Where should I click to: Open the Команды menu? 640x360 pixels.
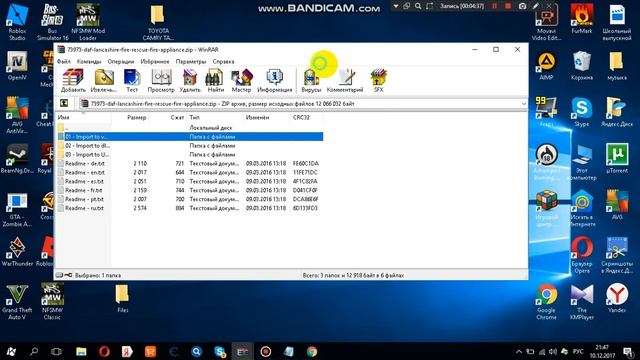point(89,61)
